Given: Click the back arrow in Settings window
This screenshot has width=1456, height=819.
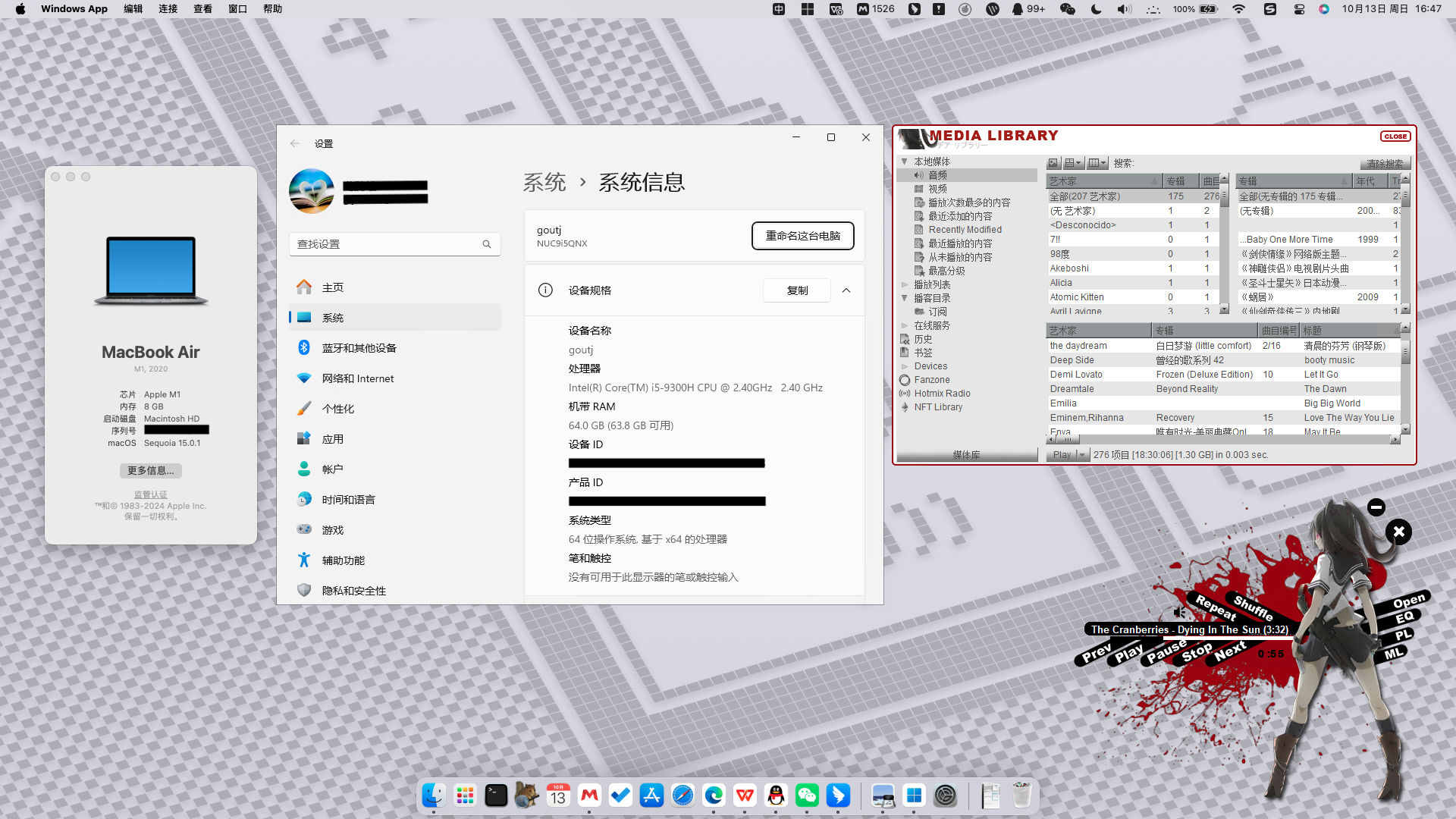Looking at the screenshot, I should tap(295, 143).
